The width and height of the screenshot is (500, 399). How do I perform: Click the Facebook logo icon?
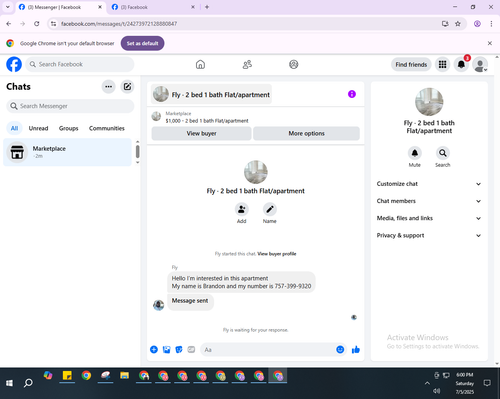click(x=14, y=64)
